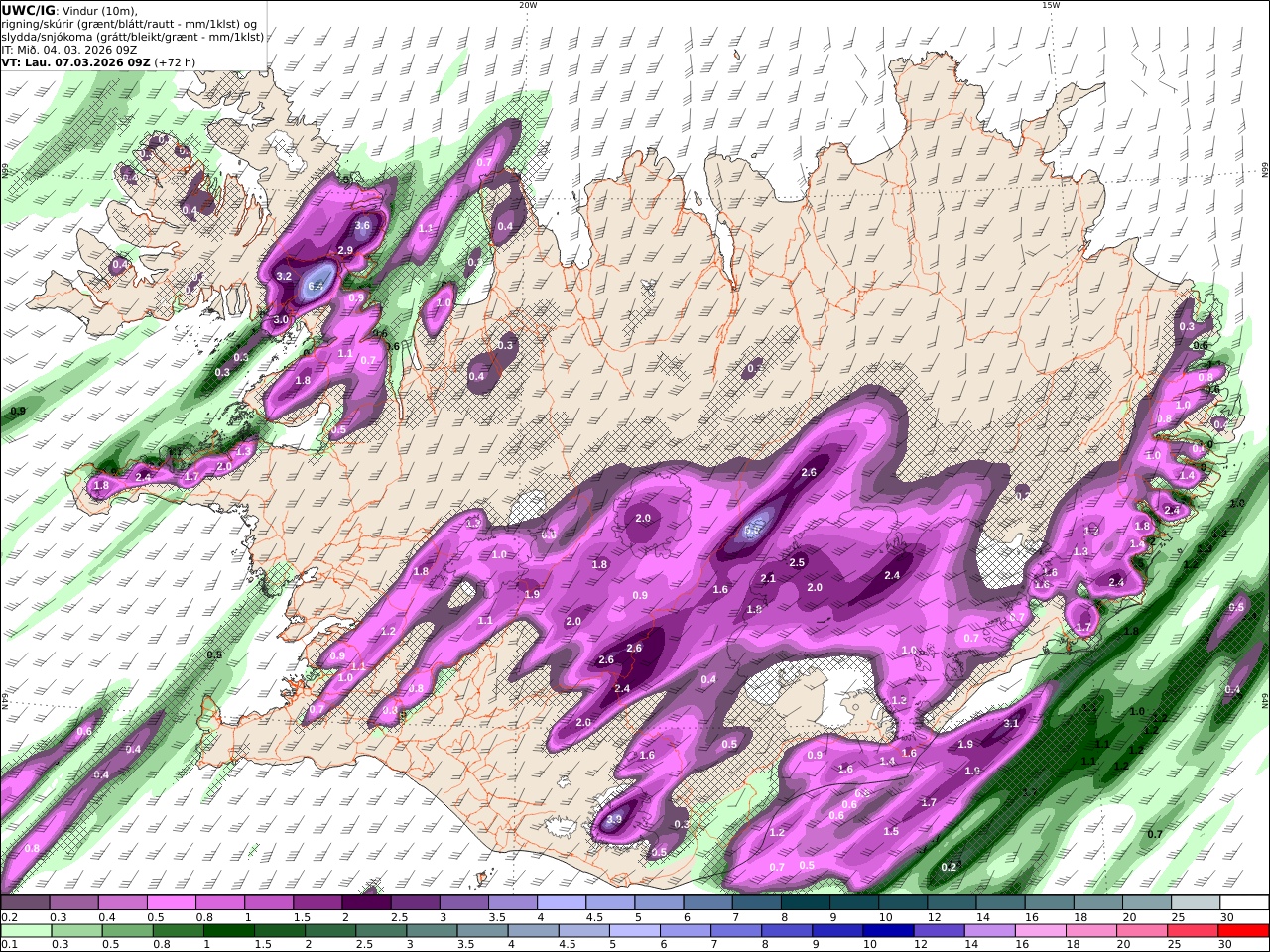Screen dimensions: 1270x952
Task: Click the darkest green 1 swatch on rain scale
Action: pos(228,931)
